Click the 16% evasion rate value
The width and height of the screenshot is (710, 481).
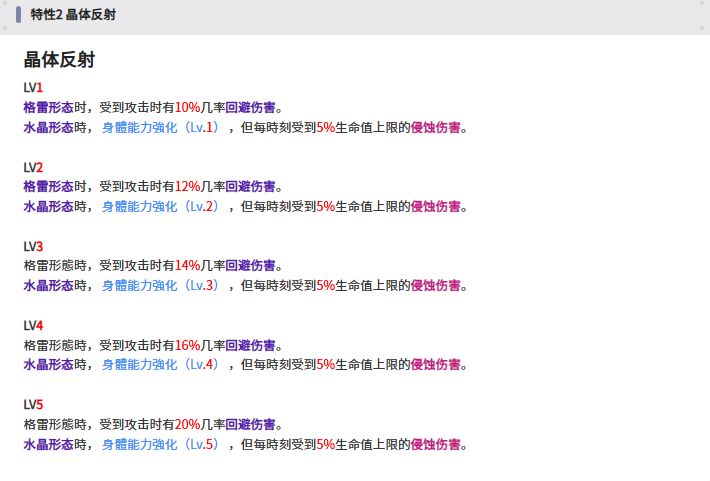point(187,345)
